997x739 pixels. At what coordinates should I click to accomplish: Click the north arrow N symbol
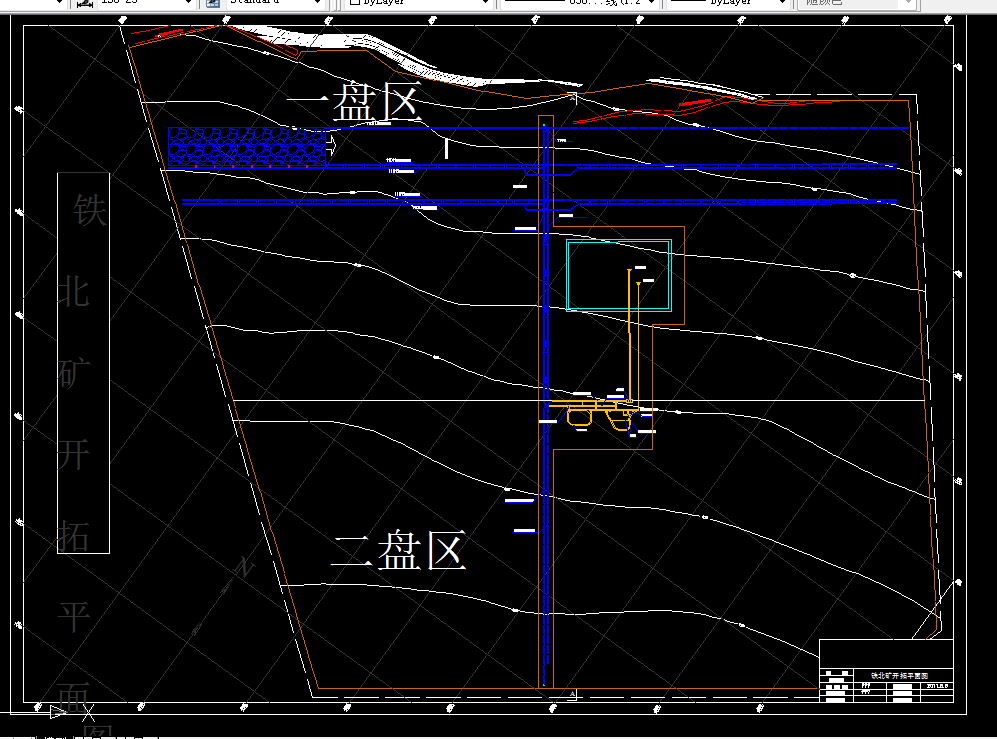(x=244, y=568)
